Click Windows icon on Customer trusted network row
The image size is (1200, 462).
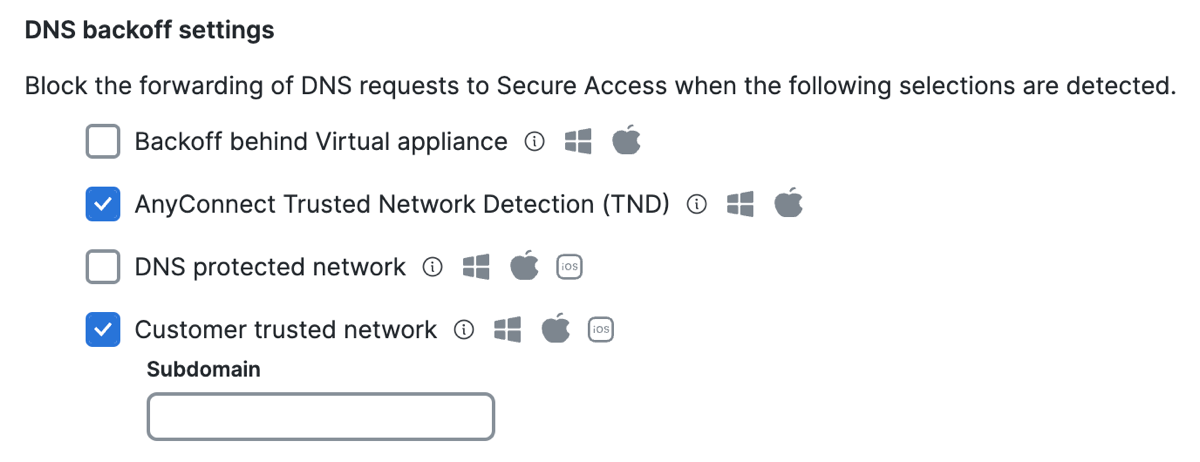[508, 330]
